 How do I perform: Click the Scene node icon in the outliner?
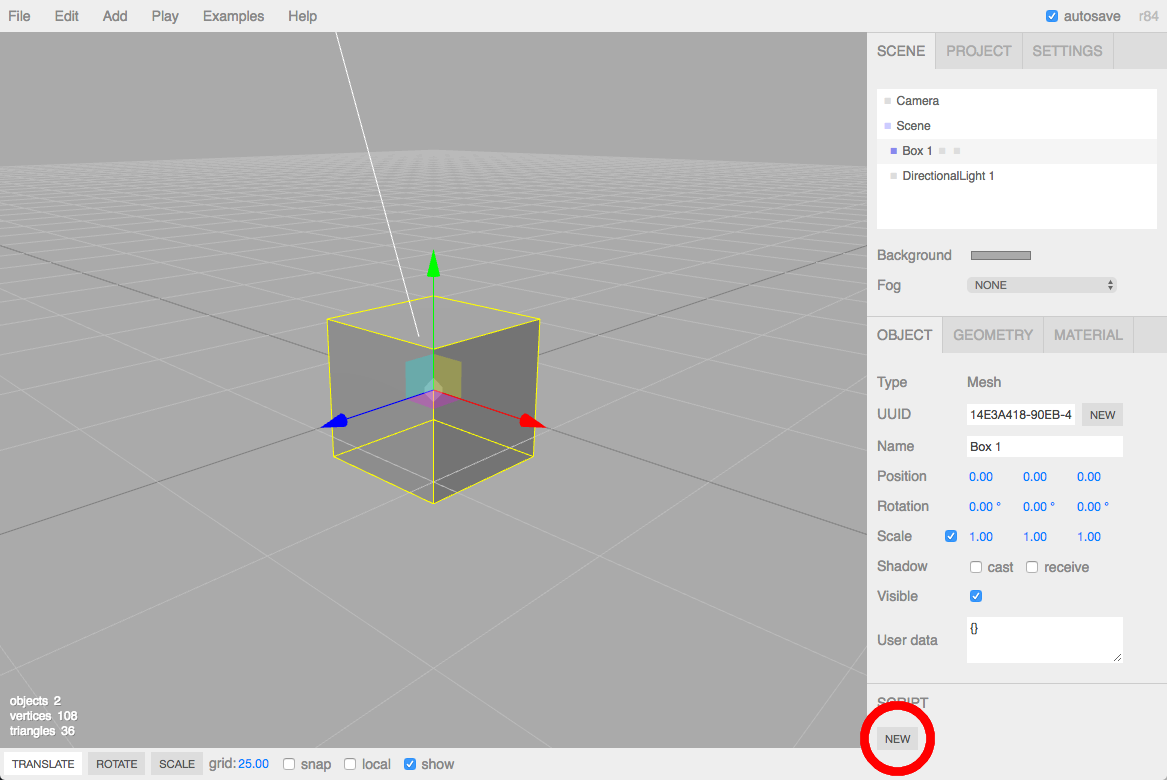(x=887, y=125)
